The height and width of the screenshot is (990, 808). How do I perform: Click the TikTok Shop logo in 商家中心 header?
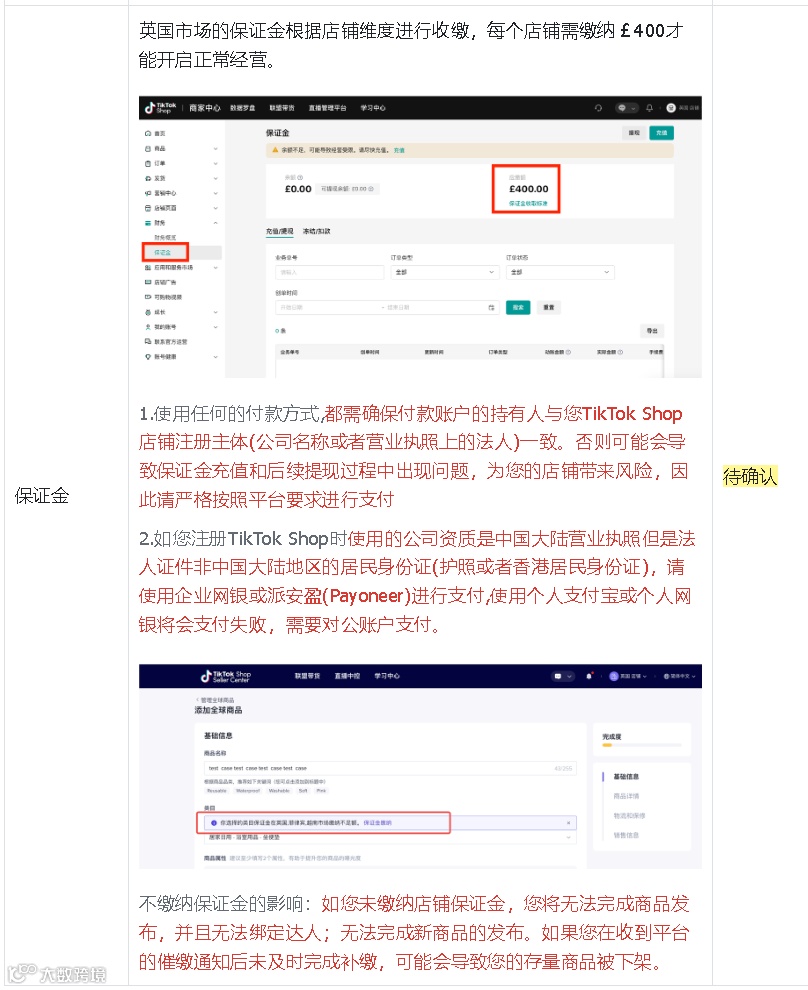coord(160,108)
